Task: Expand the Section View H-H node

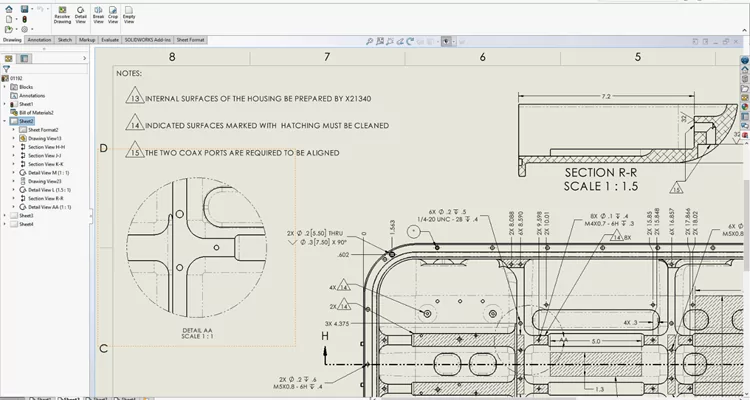Action: tap(13, 147)
